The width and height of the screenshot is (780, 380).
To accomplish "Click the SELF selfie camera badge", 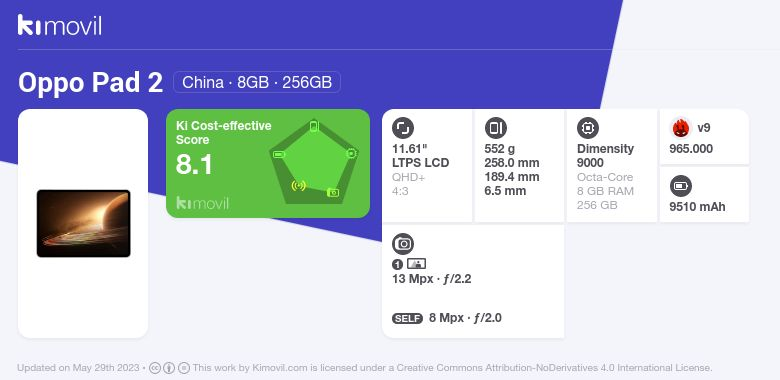I will tap(407, 318).
